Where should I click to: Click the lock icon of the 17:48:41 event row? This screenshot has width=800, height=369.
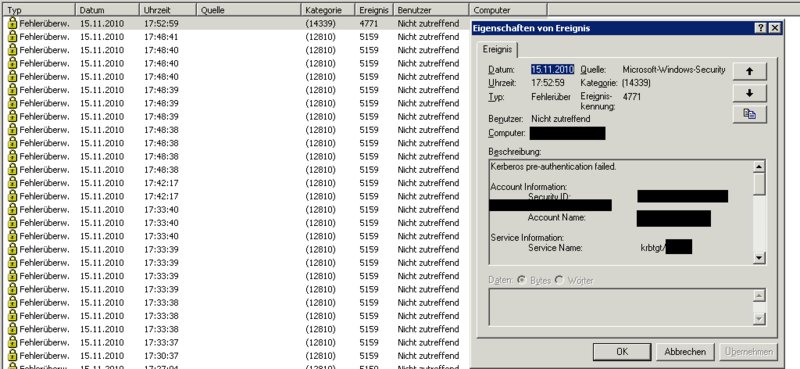coord(12,36)
